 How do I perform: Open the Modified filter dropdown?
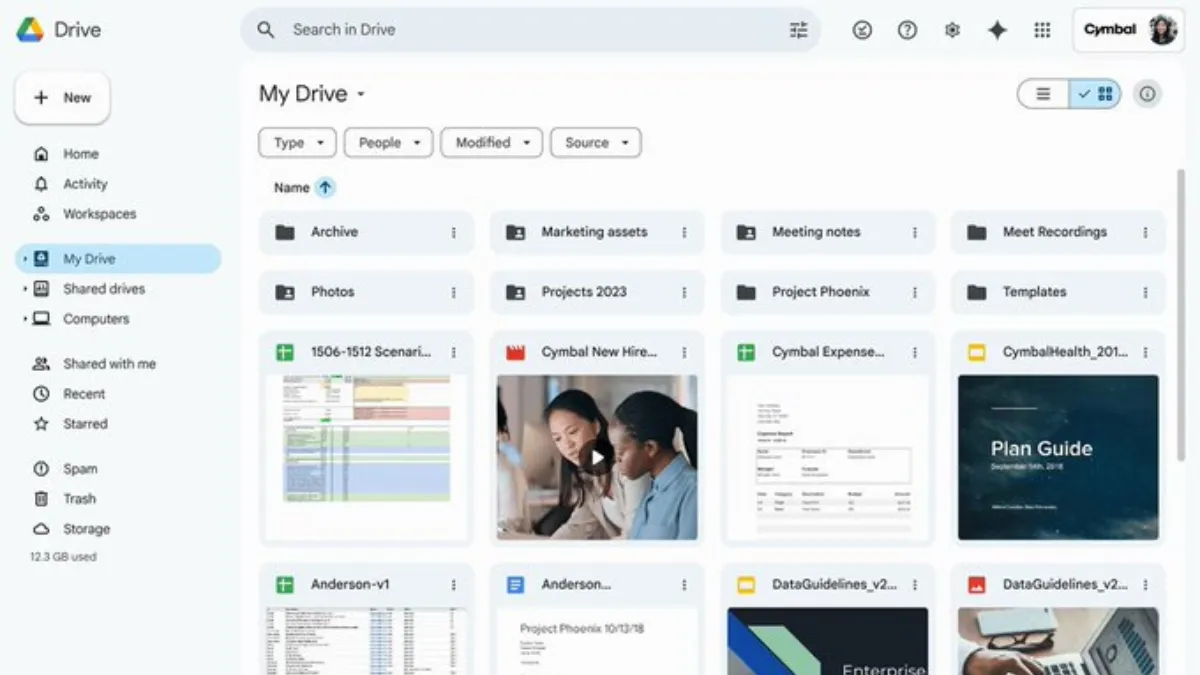click(x=491, y=143)
